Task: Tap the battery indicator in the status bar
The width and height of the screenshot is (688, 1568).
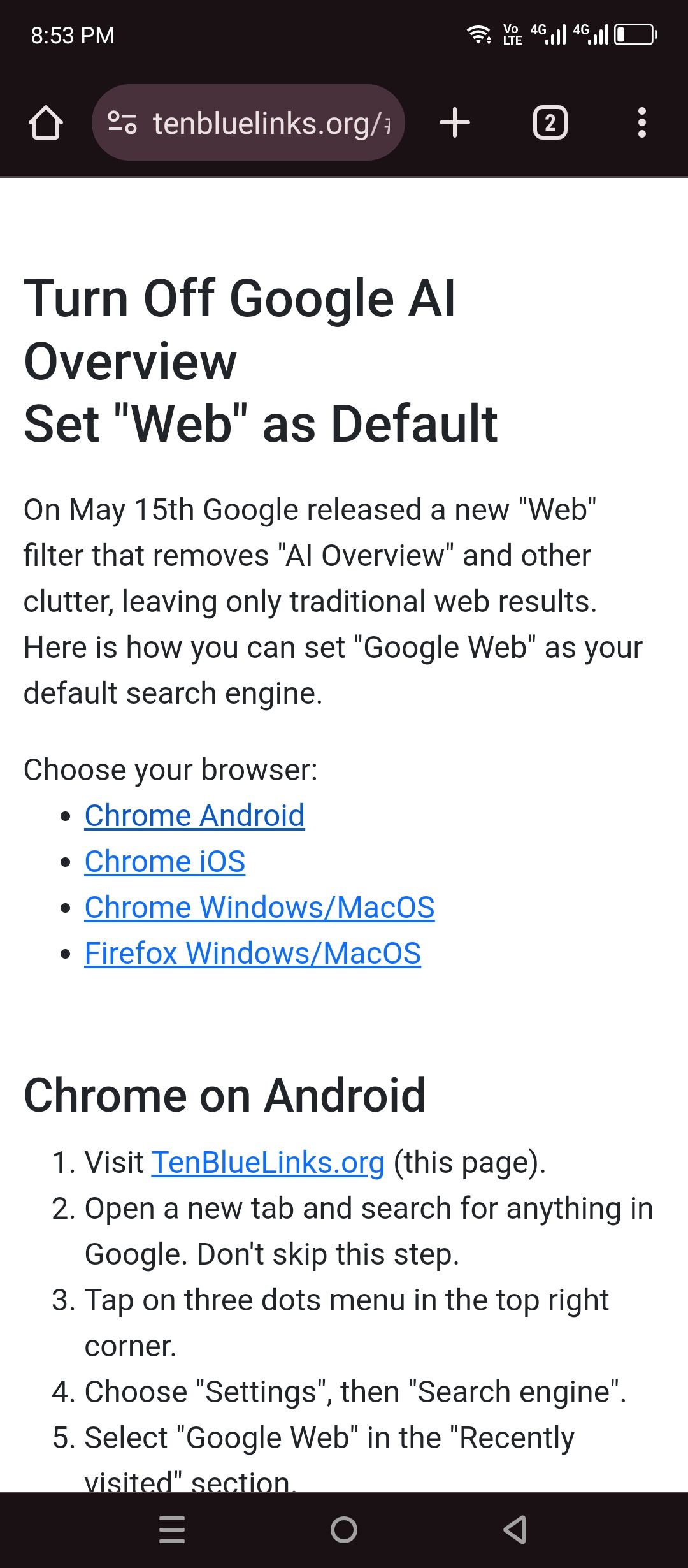Action: 636,34
